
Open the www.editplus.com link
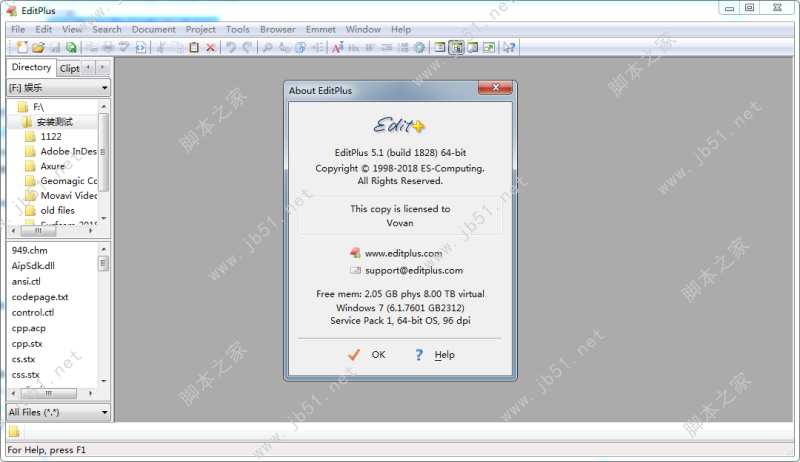pos(403,253)
